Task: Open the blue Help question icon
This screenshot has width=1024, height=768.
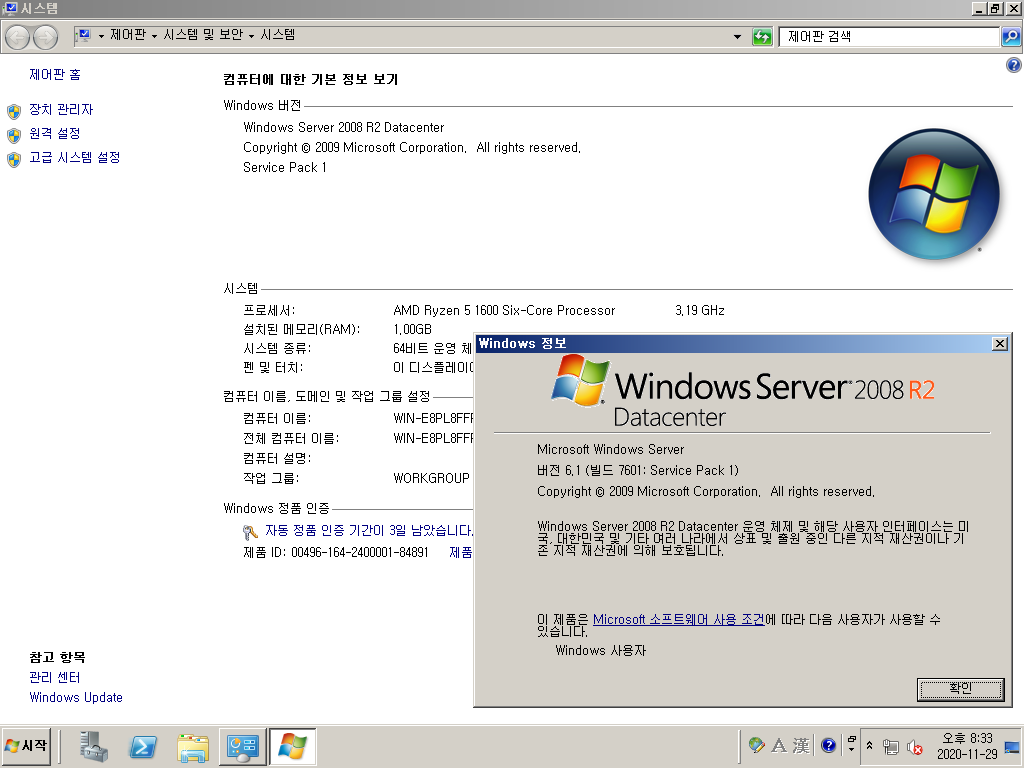Action: (x=1014, y=65)
